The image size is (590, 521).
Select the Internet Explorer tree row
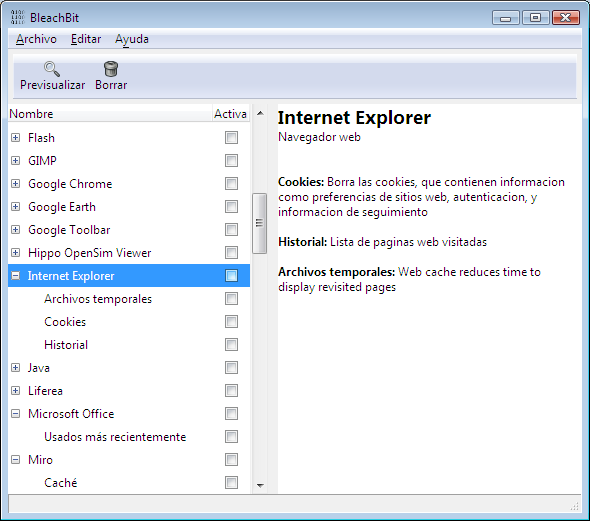(x=129, y=276)
